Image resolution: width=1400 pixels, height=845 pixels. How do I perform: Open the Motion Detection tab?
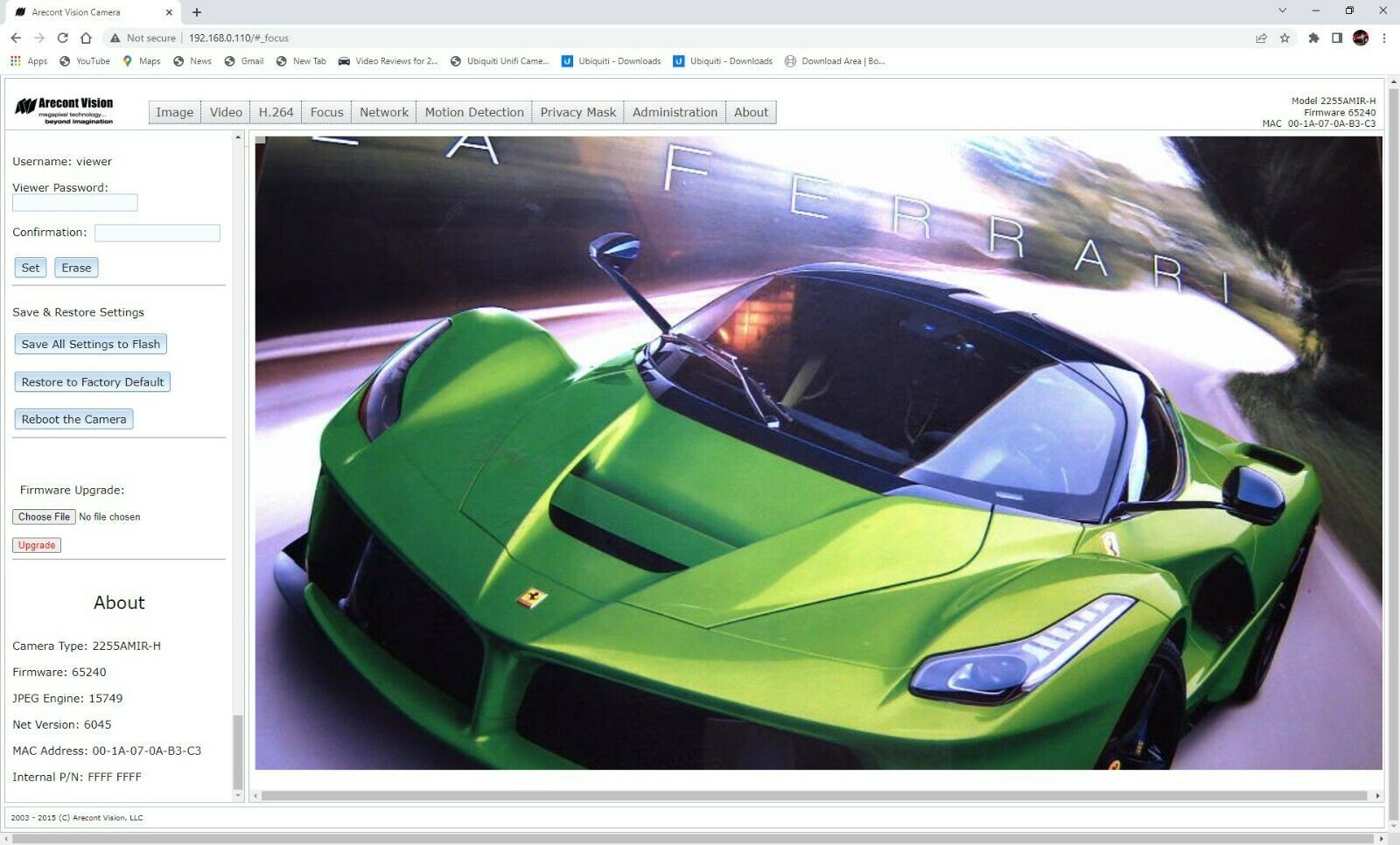474,112
